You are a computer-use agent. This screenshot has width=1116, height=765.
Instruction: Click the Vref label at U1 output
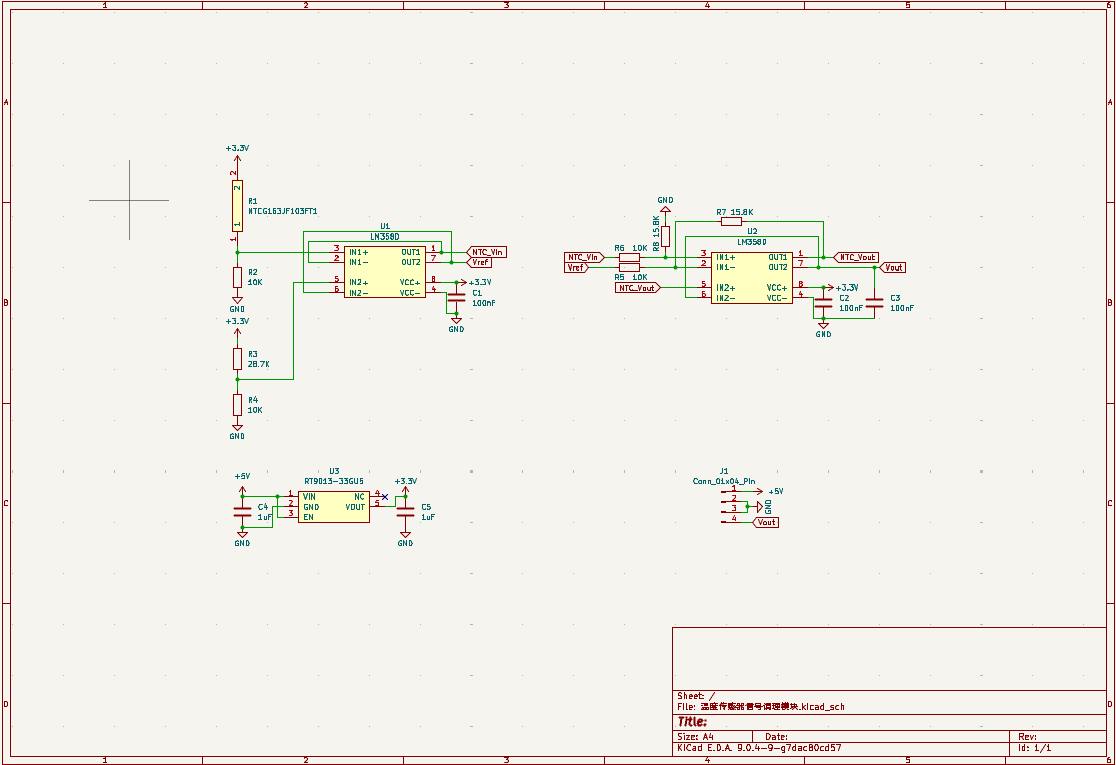point(480,262)
